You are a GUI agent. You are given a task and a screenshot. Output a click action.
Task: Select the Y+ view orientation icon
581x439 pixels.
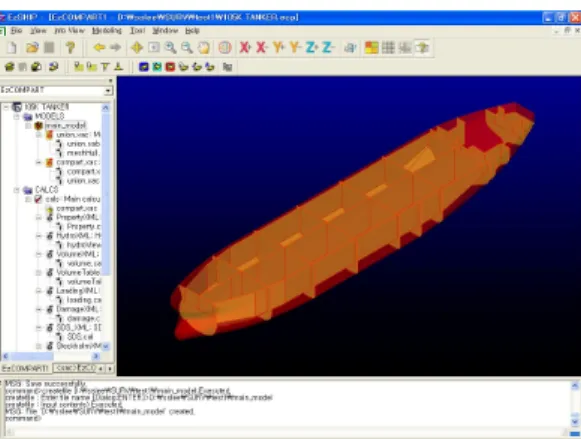coord(279,47)
